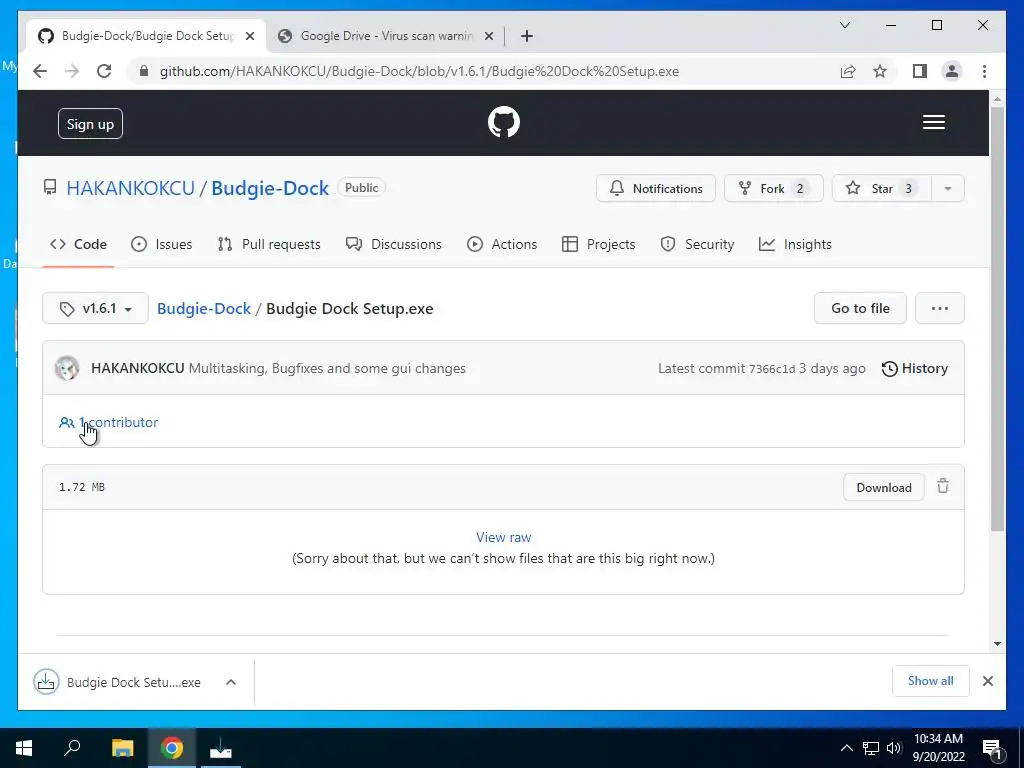
Task: Toggle the Chrome side panel icon
Action: coord(920,71)
